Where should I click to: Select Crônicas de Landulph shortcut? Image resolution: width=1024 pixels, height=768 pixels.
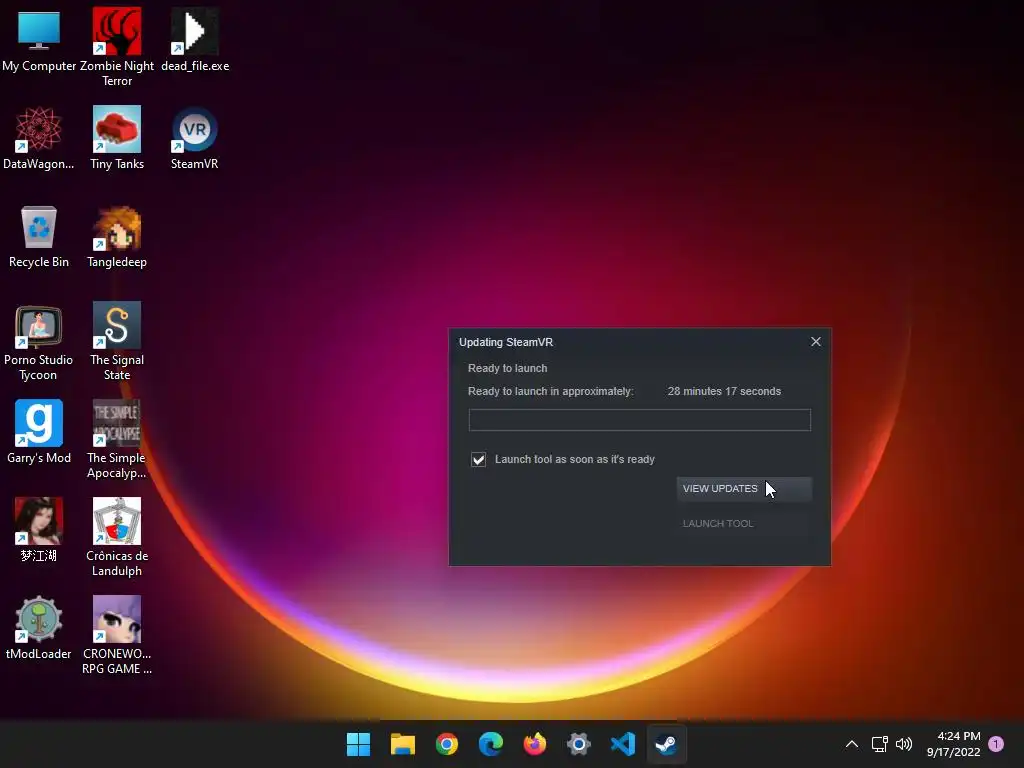coord(117,537)
